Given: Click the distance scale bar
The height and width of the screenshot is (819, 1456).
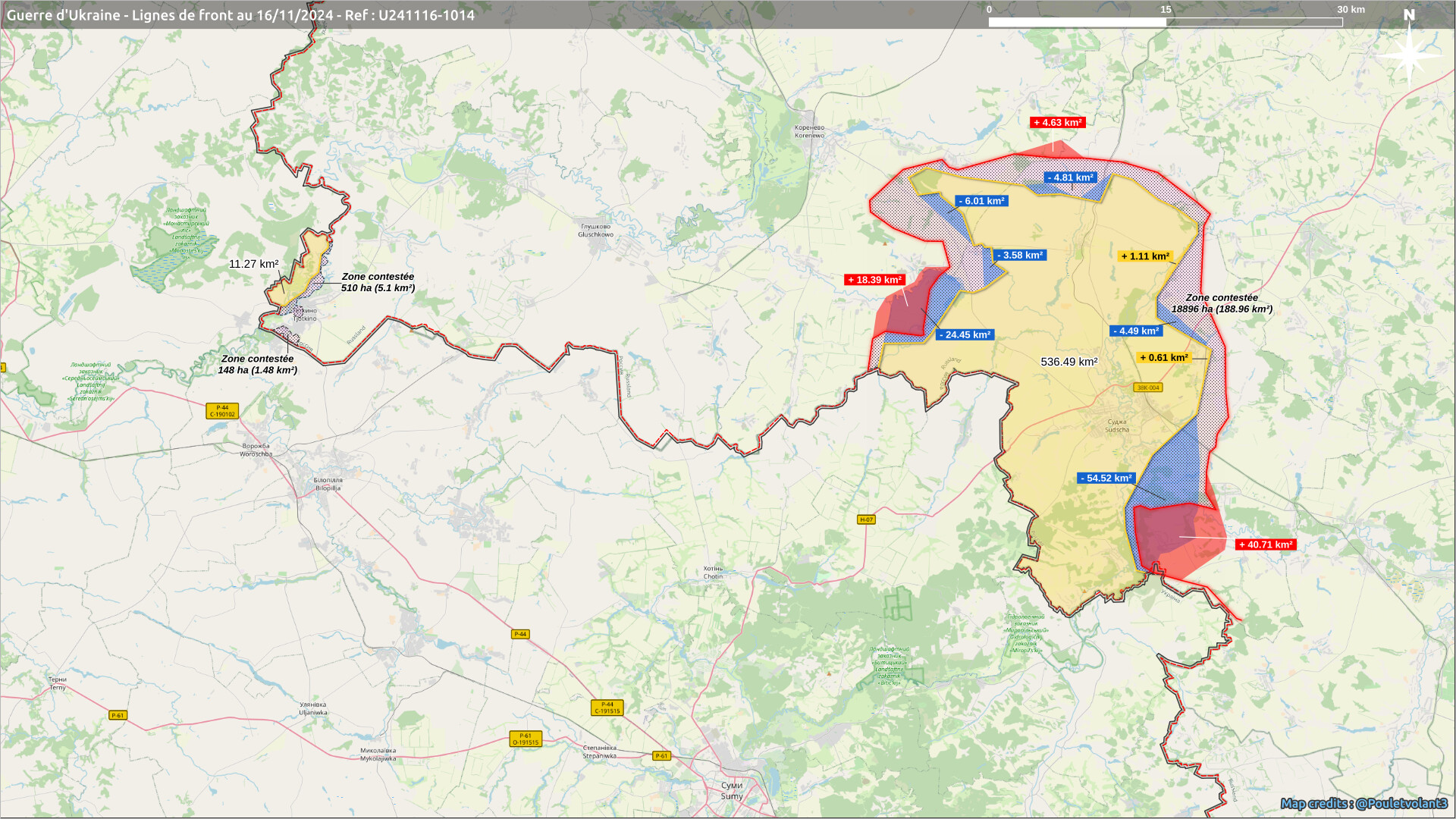Looking at the screenshot, I should 1165,22.
